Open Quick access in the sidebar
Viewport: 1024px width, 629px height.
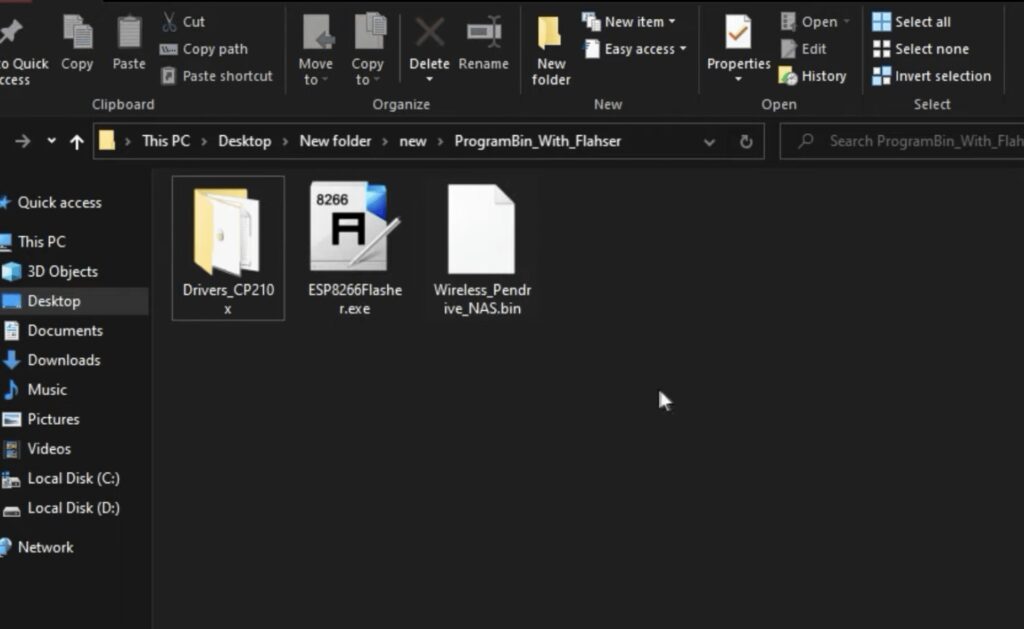59,202
